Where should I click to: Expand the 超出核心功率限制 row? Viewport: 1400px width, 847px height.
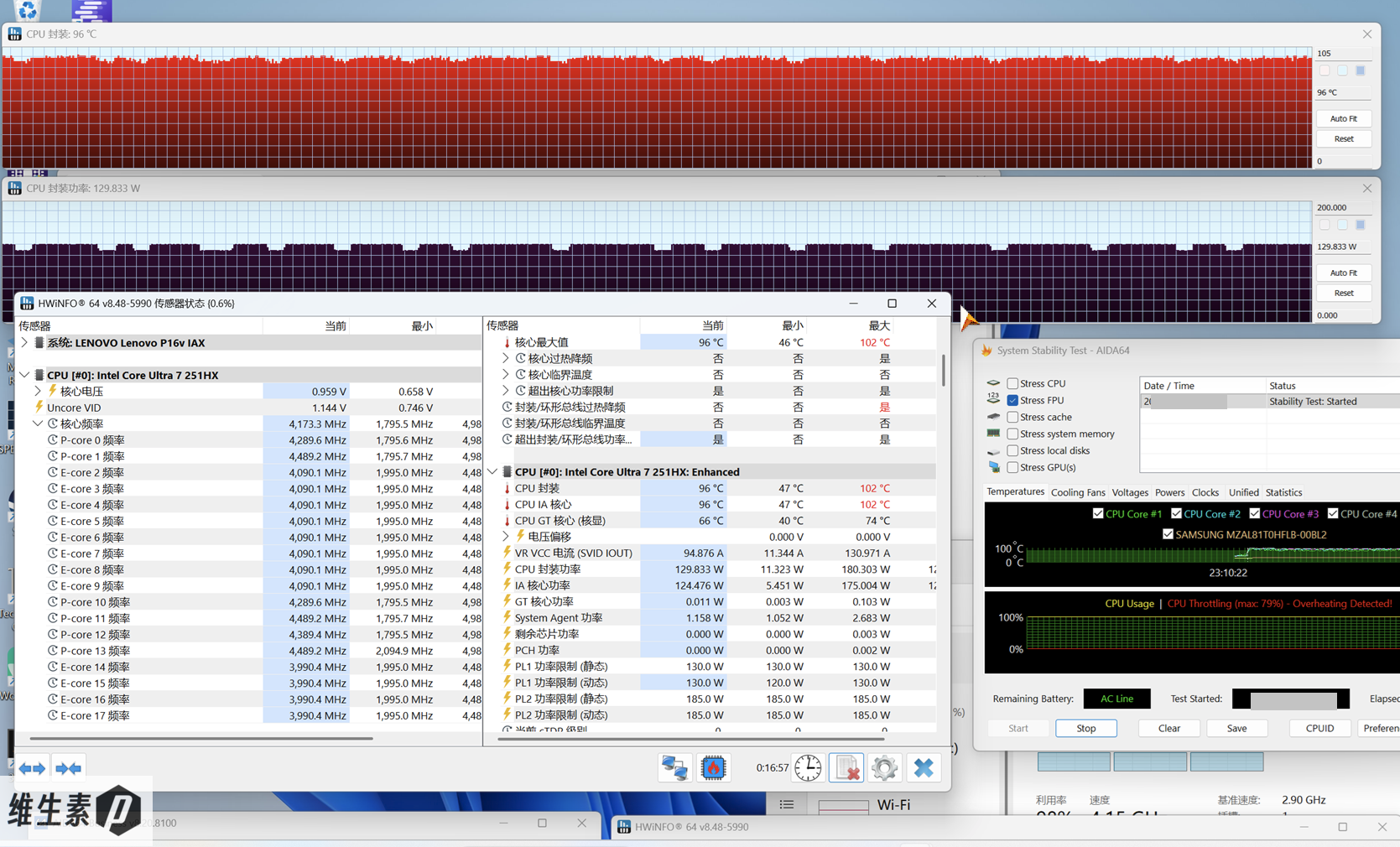point(506,391)
